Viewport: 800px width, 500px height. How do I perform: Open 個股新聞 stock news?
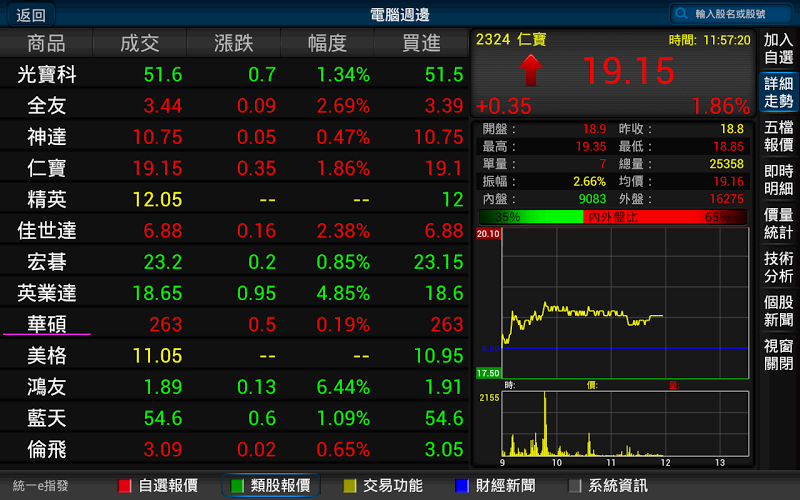(779, 312)
